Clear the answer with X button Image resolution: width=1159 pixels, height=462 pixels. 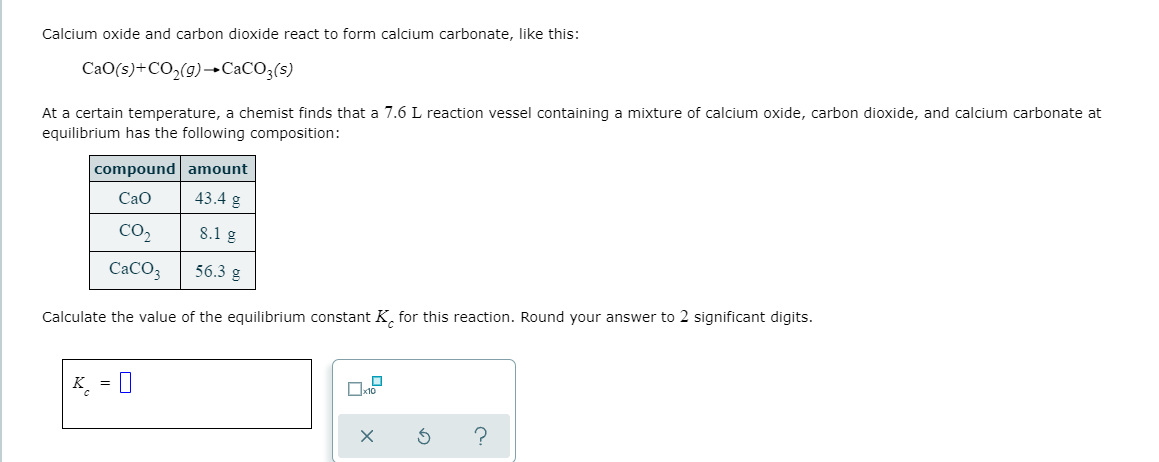pos(366,438)
